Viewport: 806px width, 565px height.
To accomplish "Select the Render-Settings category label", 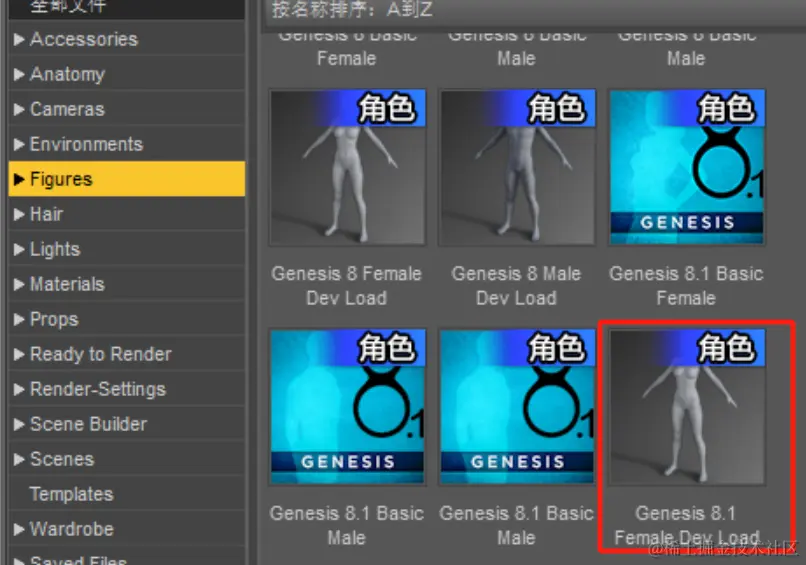I will click(98, 389).
